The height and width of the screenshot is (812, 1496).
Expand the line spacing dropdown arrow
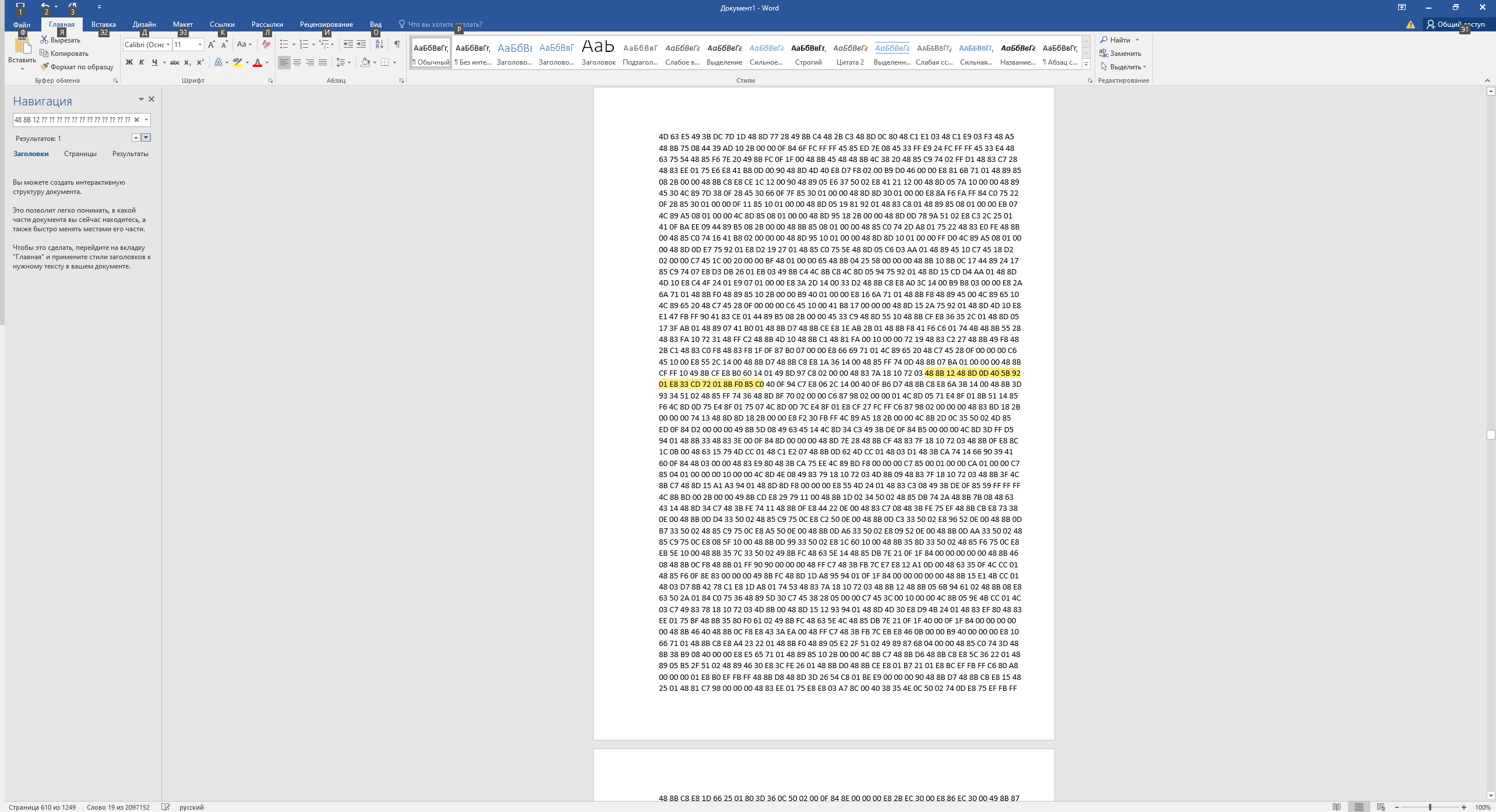349,62
